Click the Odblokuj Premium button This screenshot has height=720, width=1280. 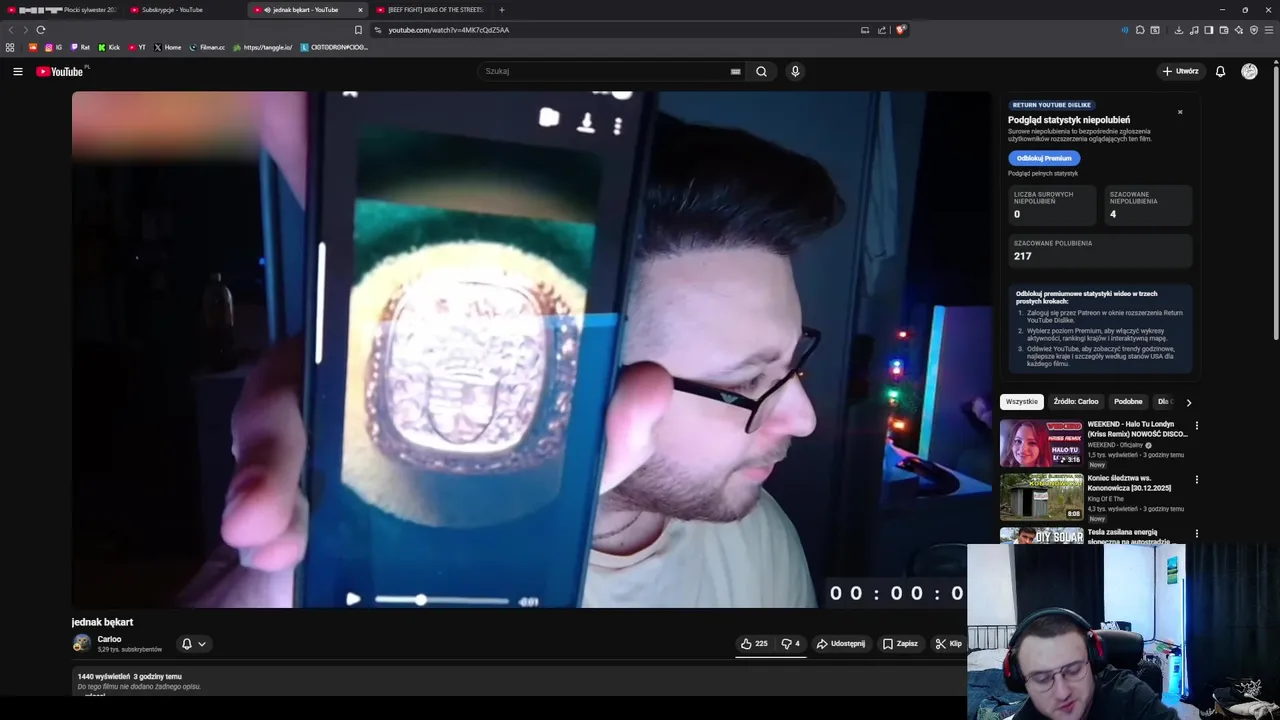(x=1044, y=158)
